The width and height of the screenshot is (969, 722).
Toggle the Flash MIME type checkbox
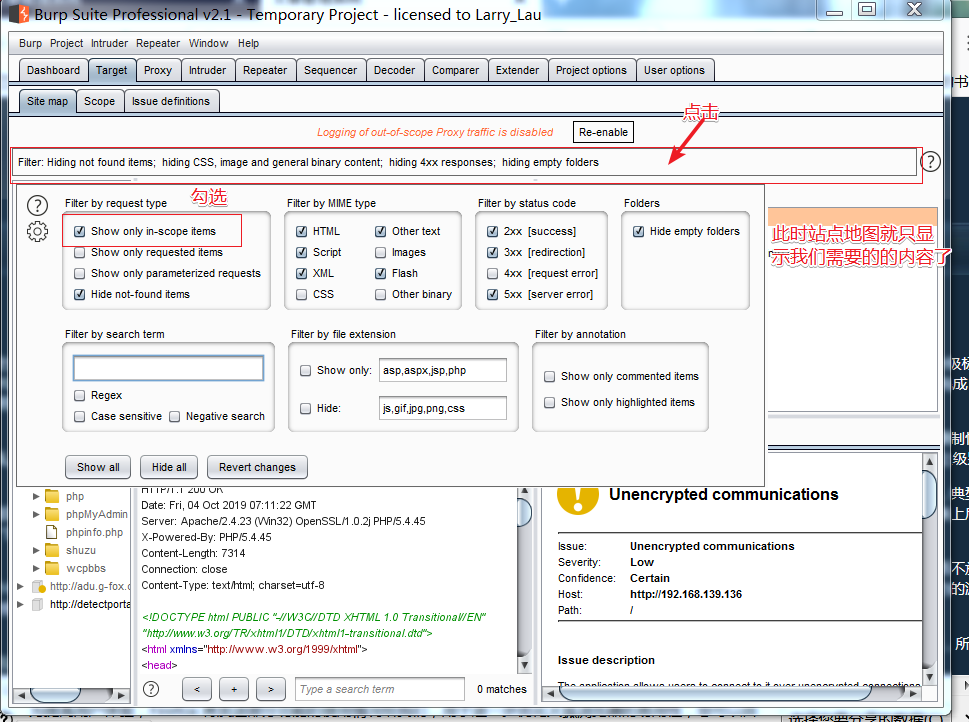tap(381, 273)
